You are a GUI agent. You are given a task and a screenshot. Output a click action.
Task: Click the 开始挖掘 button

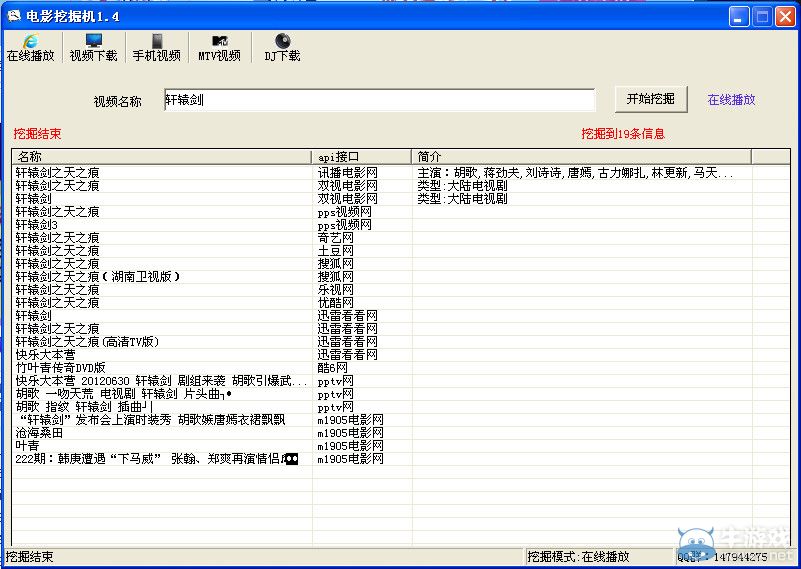tap(651, 99)
